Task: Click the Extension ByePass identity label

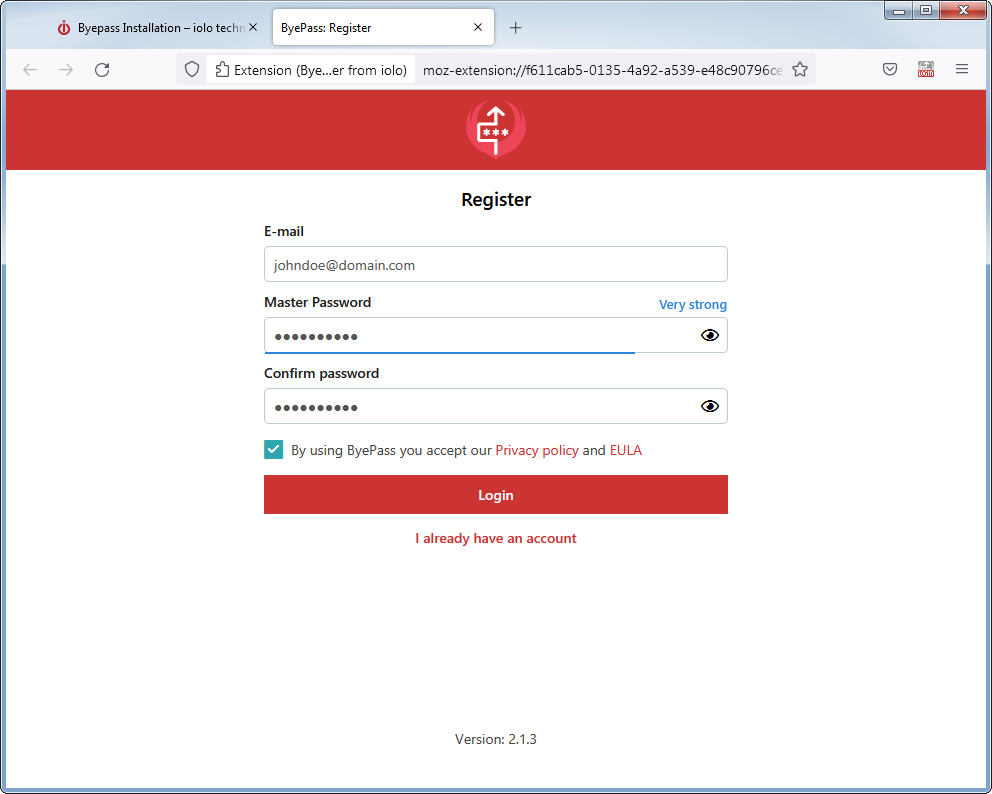Action: pyautogui.click(x=311, y=70)
